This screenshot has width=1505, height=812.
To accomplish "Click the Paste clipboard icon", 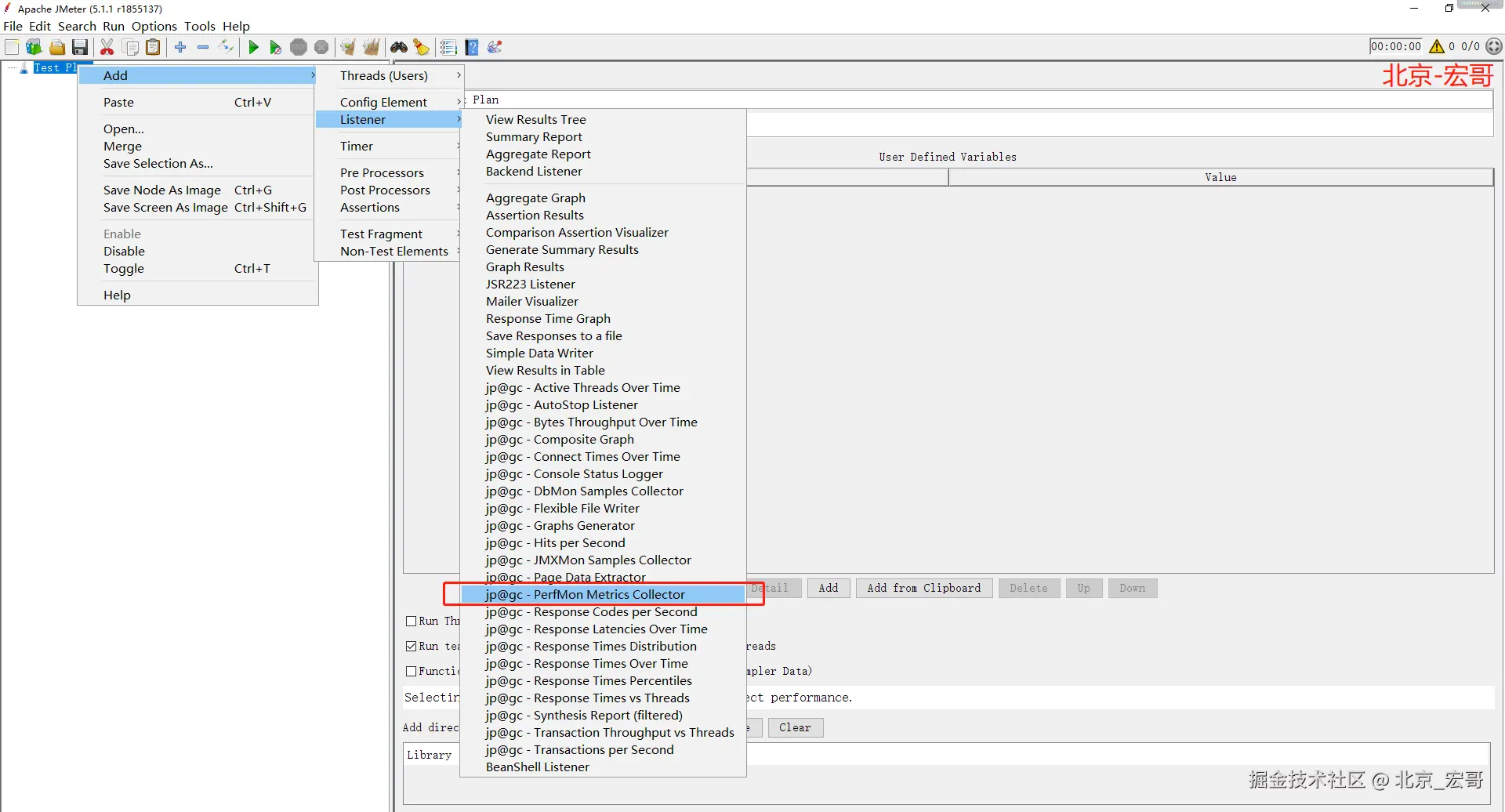I will coord(154,47).
